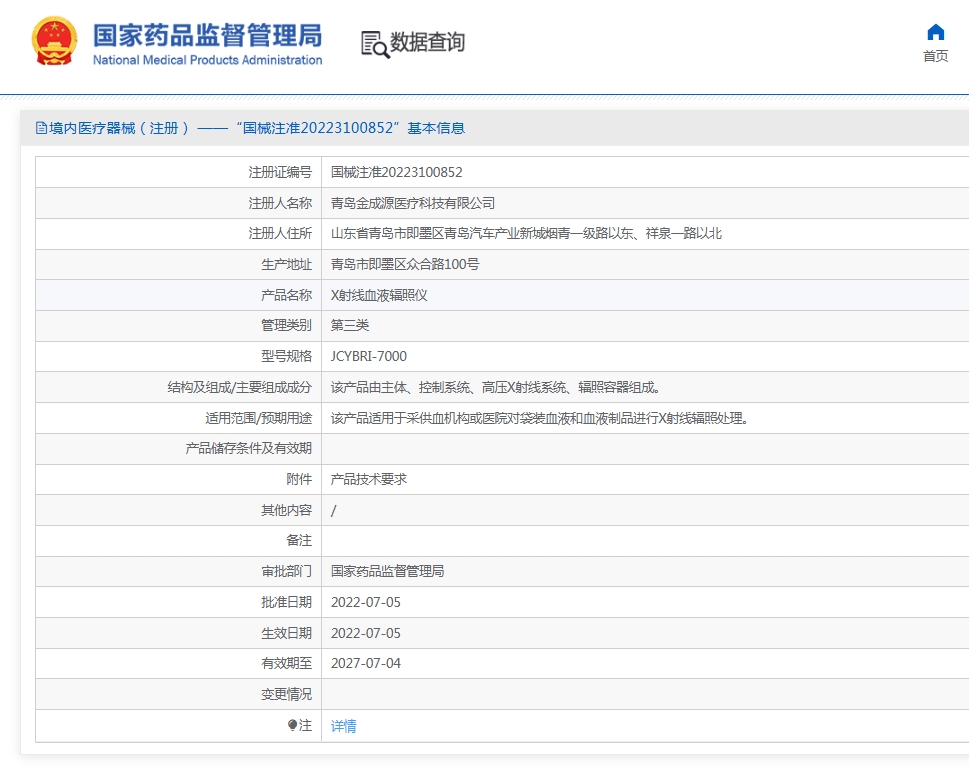Screen dimensions: 969x775
Task: Select 青岛市即墨区众合路100号 cell
Action: (x=405, y=264)
